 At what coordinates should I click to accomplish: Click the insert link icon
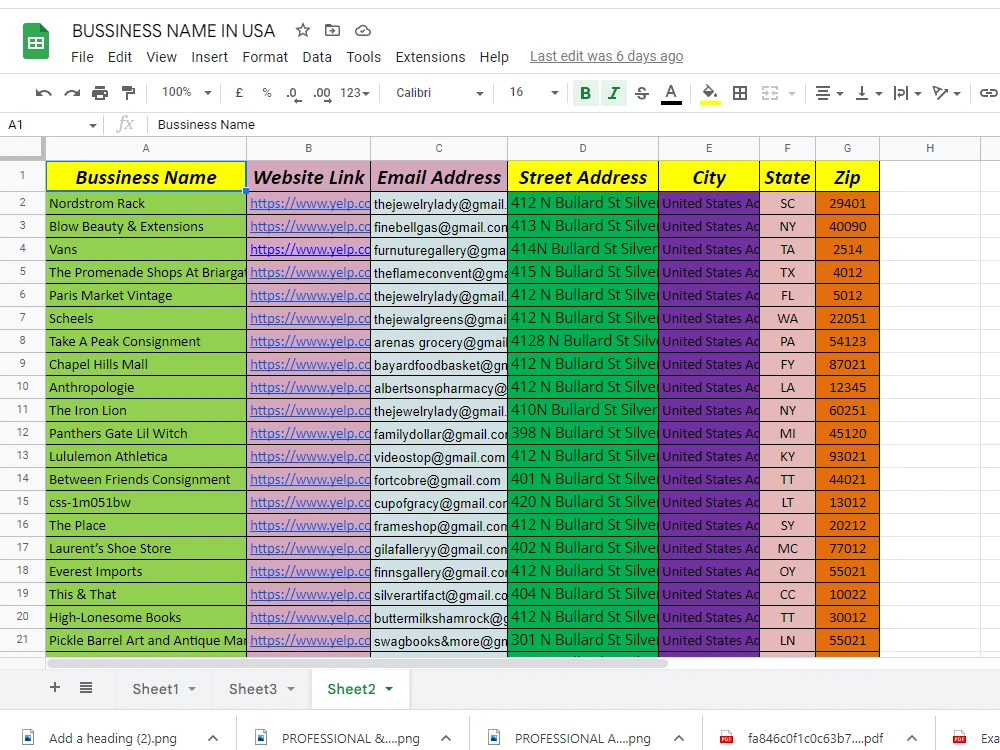(x=988, y=93)
